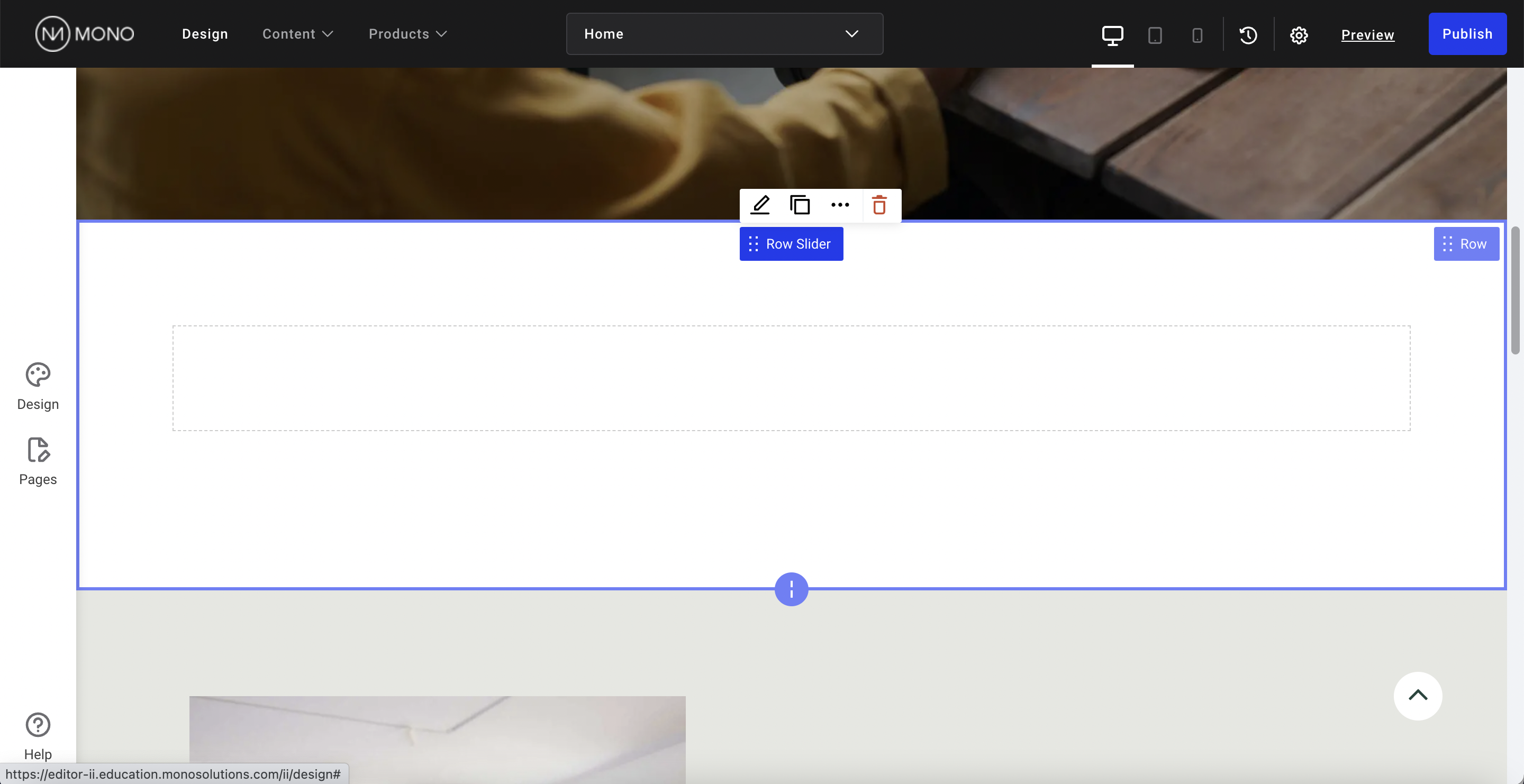The width and height of the screenshot is (1524, 784).
Task: Open the Design panel in the left sidebar
Action: coord(38,386)
